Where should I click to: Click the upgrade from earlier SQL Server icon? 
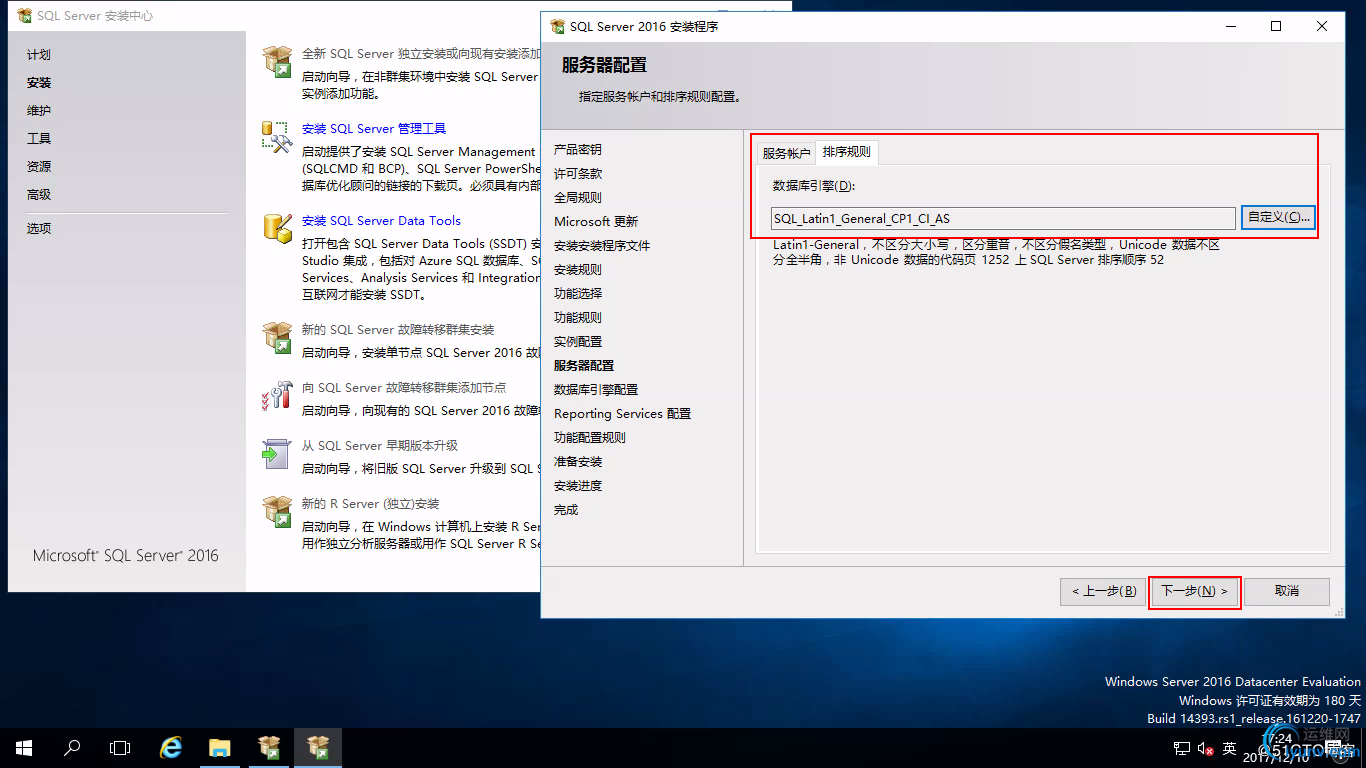click(277, 453)
